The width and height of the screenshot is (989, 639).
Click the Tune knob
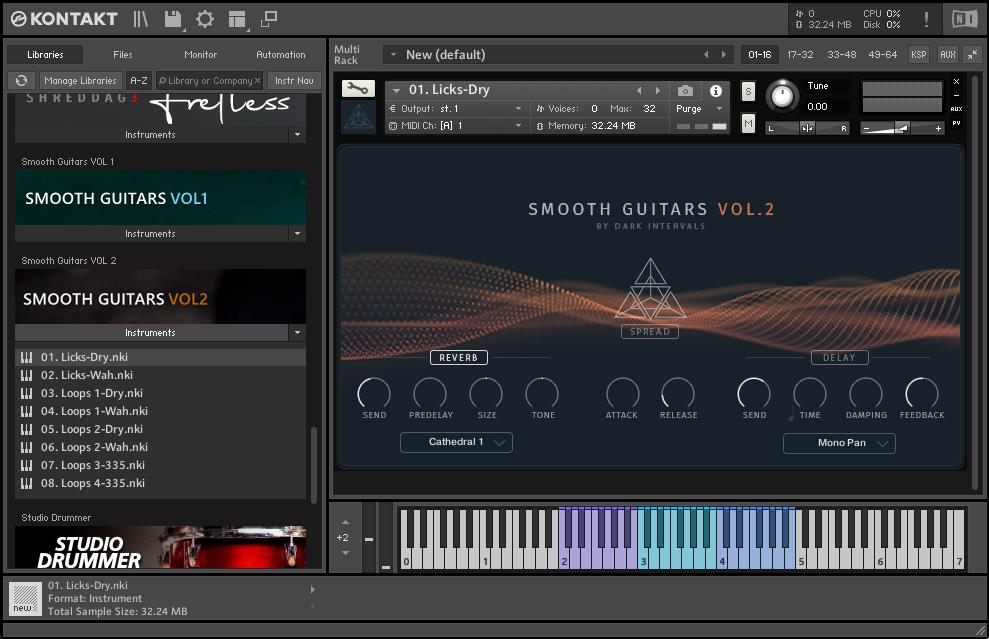pyautogui.click(x=782, y=96)
